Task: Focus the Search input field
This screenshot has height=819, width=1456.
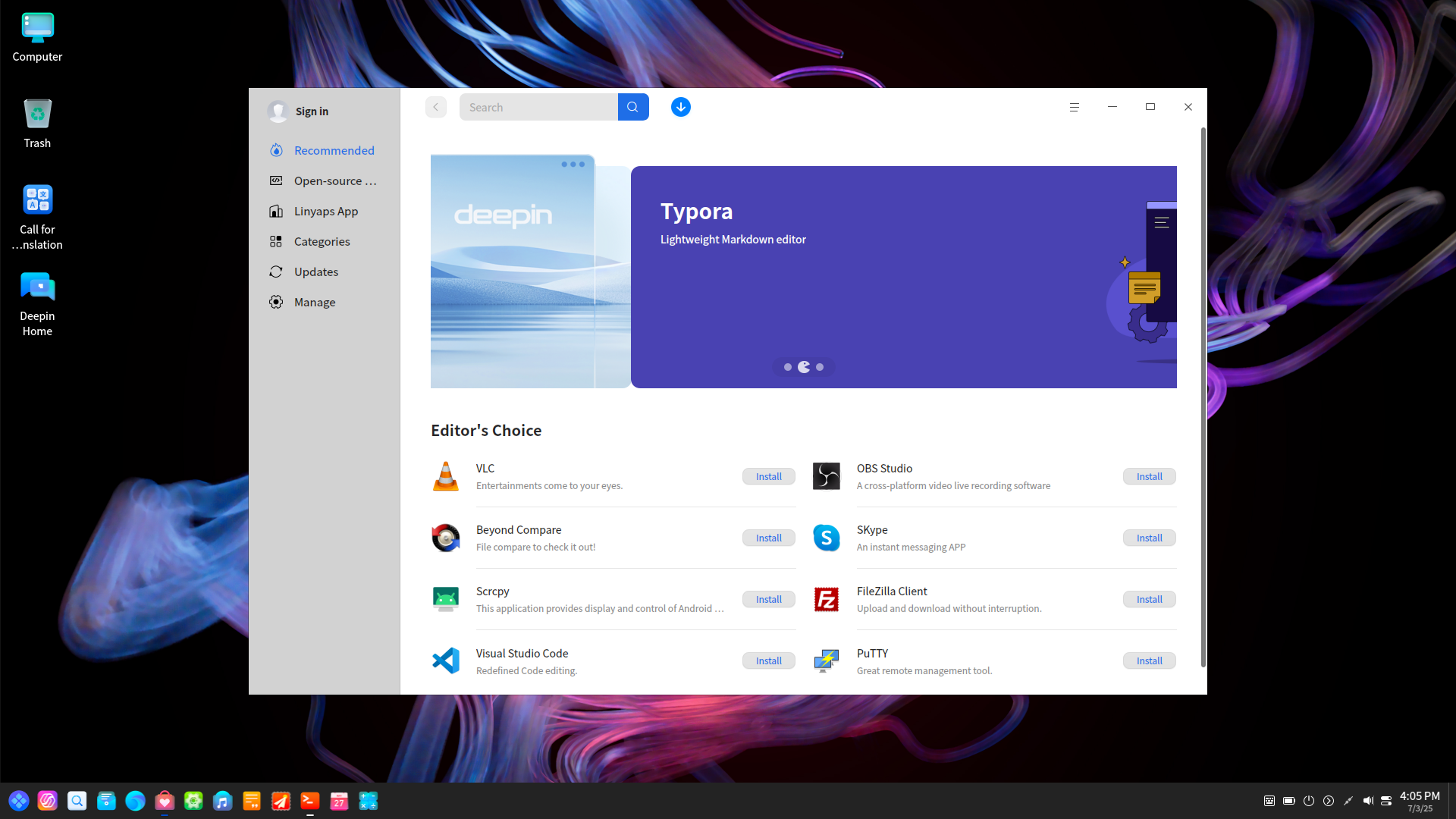Action: tap(538, 107)
